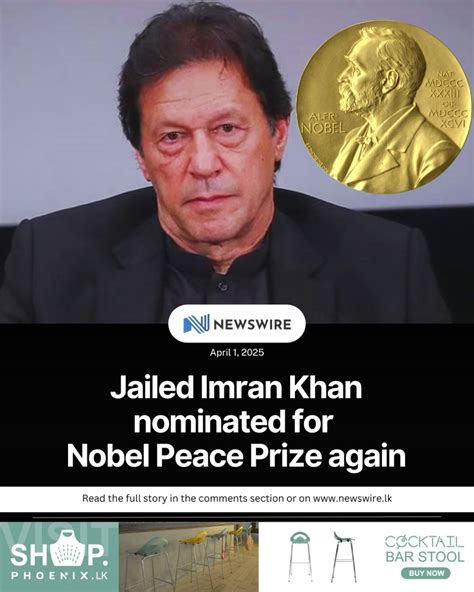Click the ALFR NOBEL inscription on medal
Image resolution: width=474 pixels, height=592 pixels.
325,123
